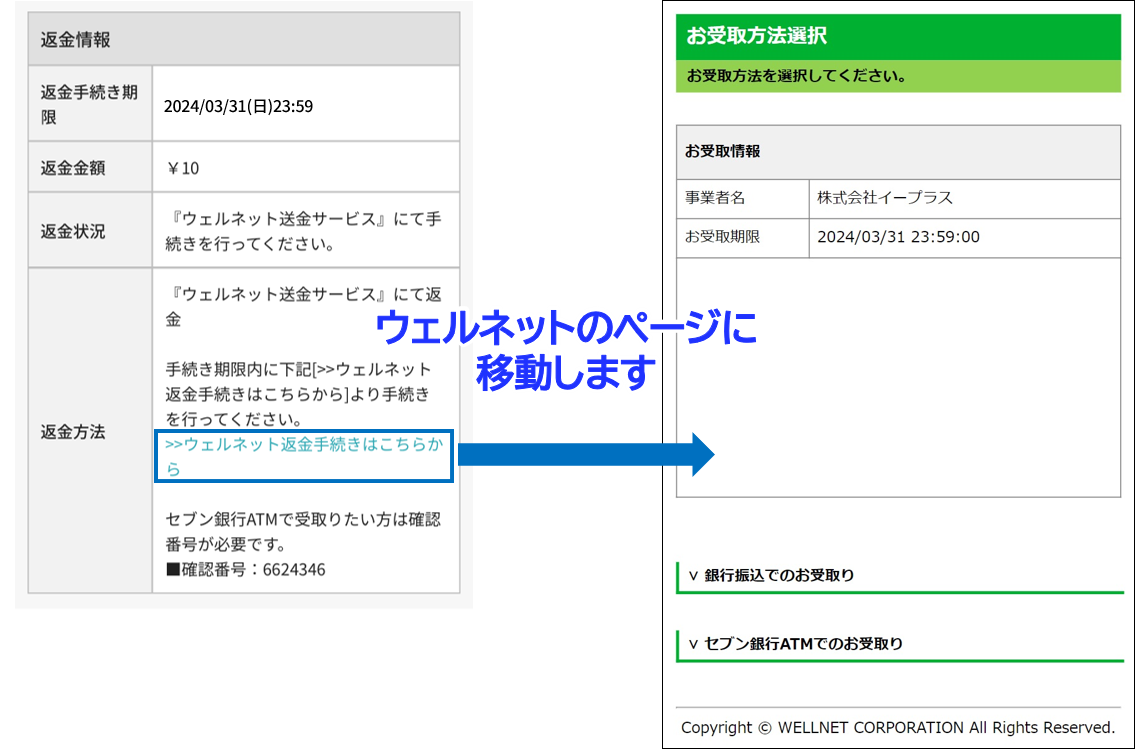Select the お受取期限 value 2024/03/31 23:59:00
The height and width of the screenshot is (749, 1135).
click(x=898, y=237)
